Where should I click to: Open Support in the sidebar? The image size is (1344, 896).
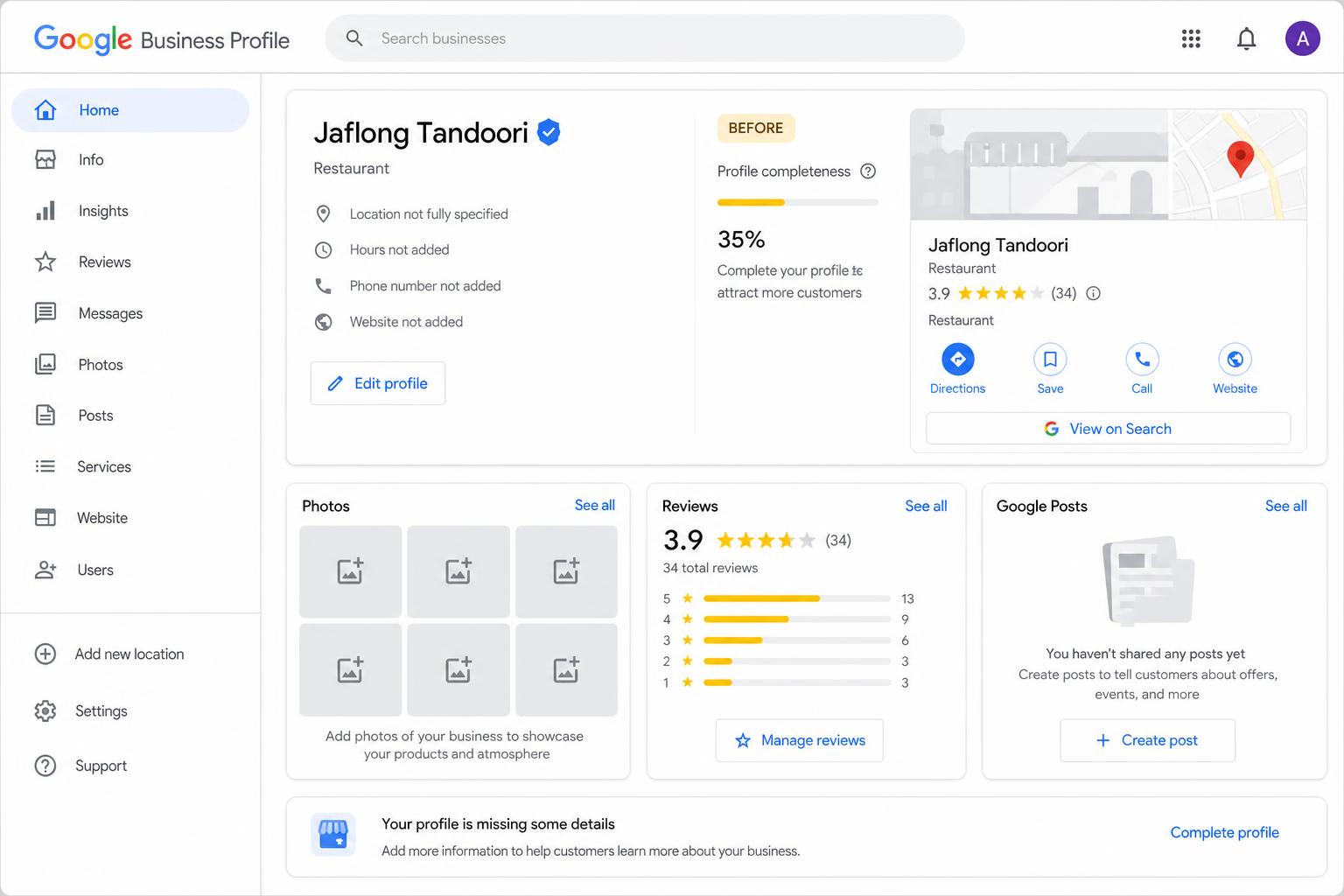(x=130, y=766)
